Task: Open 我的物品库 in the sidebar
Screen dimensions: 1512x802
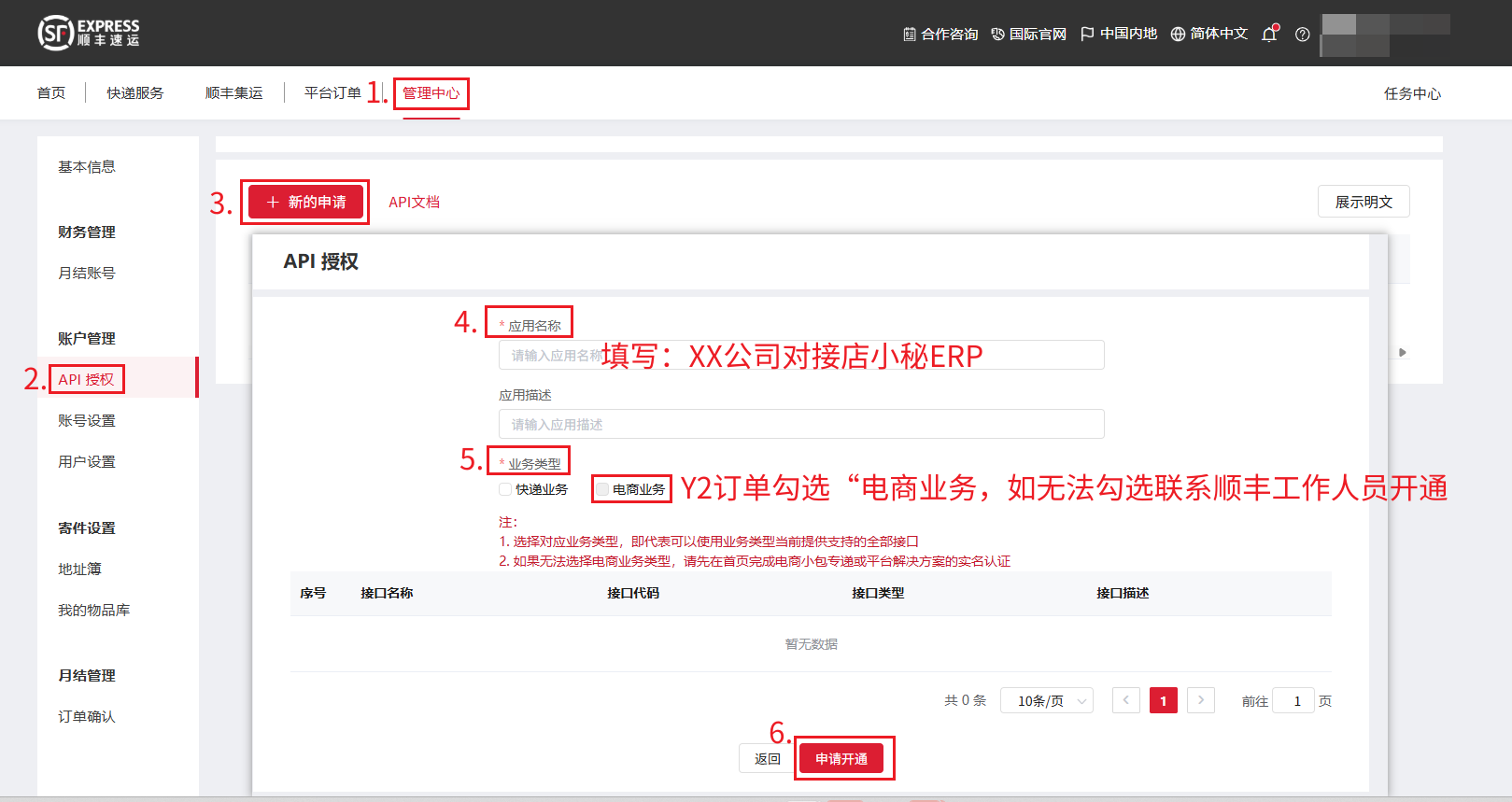Action: pyautogui.click(x=93, y=611)
